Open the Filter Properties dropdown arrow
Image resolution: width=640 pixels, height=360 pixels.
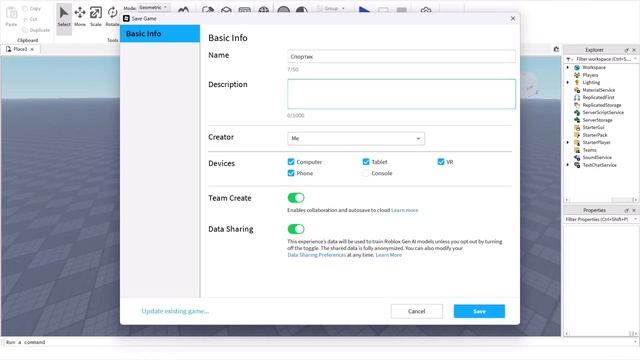coord(635,220)
